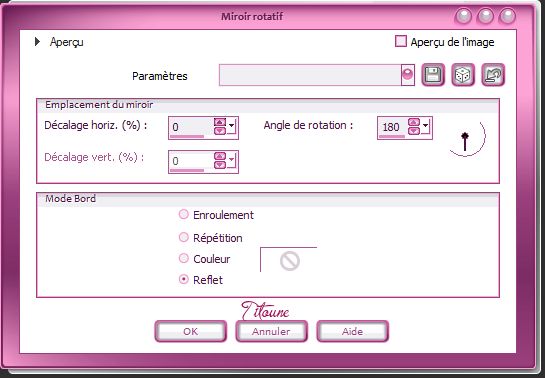
Task: Decrease the Décalage vert. value
Action: tap(220, 165)
